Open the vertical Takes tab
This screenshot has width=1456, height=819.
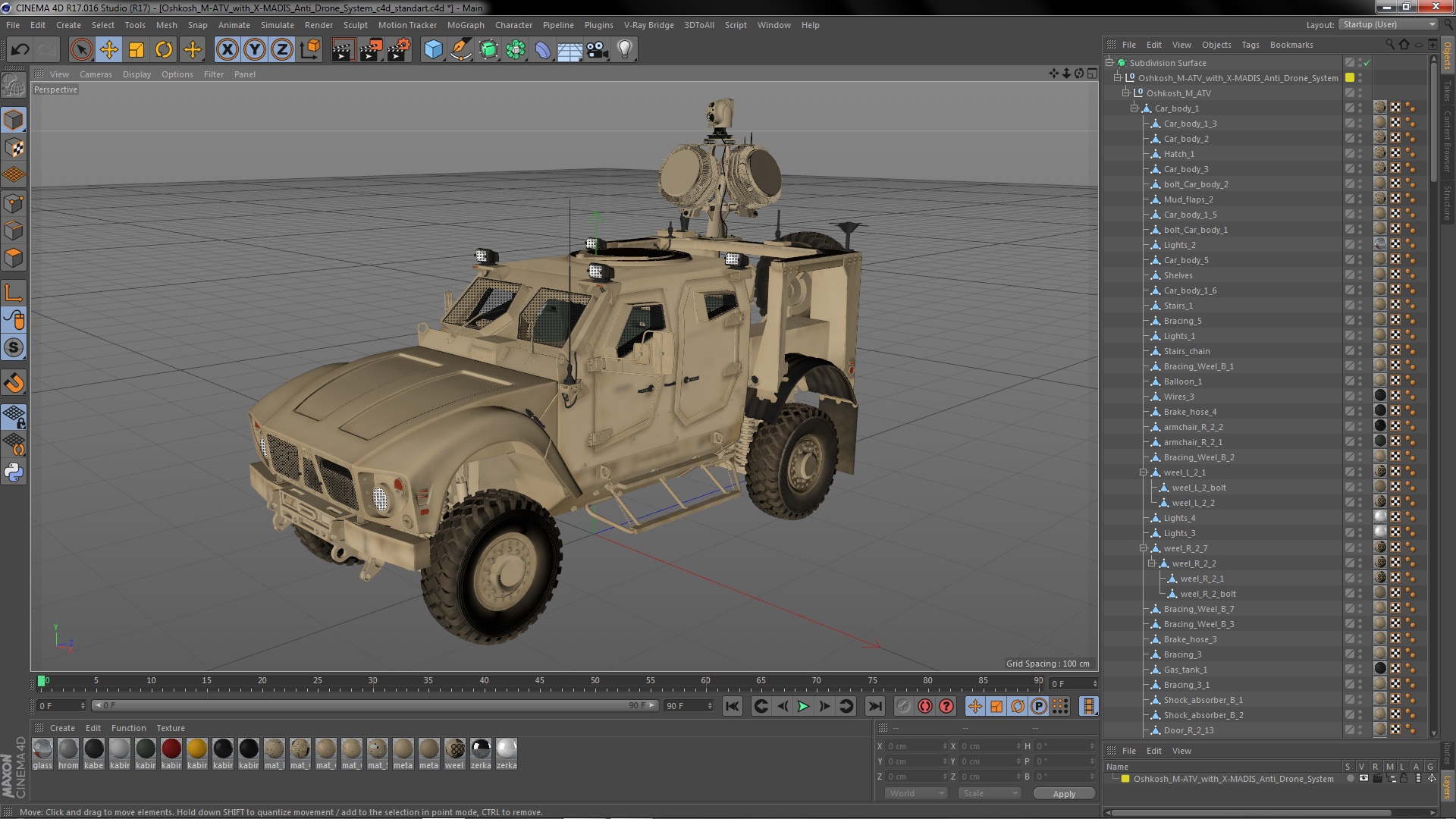tap(1447, 90)
